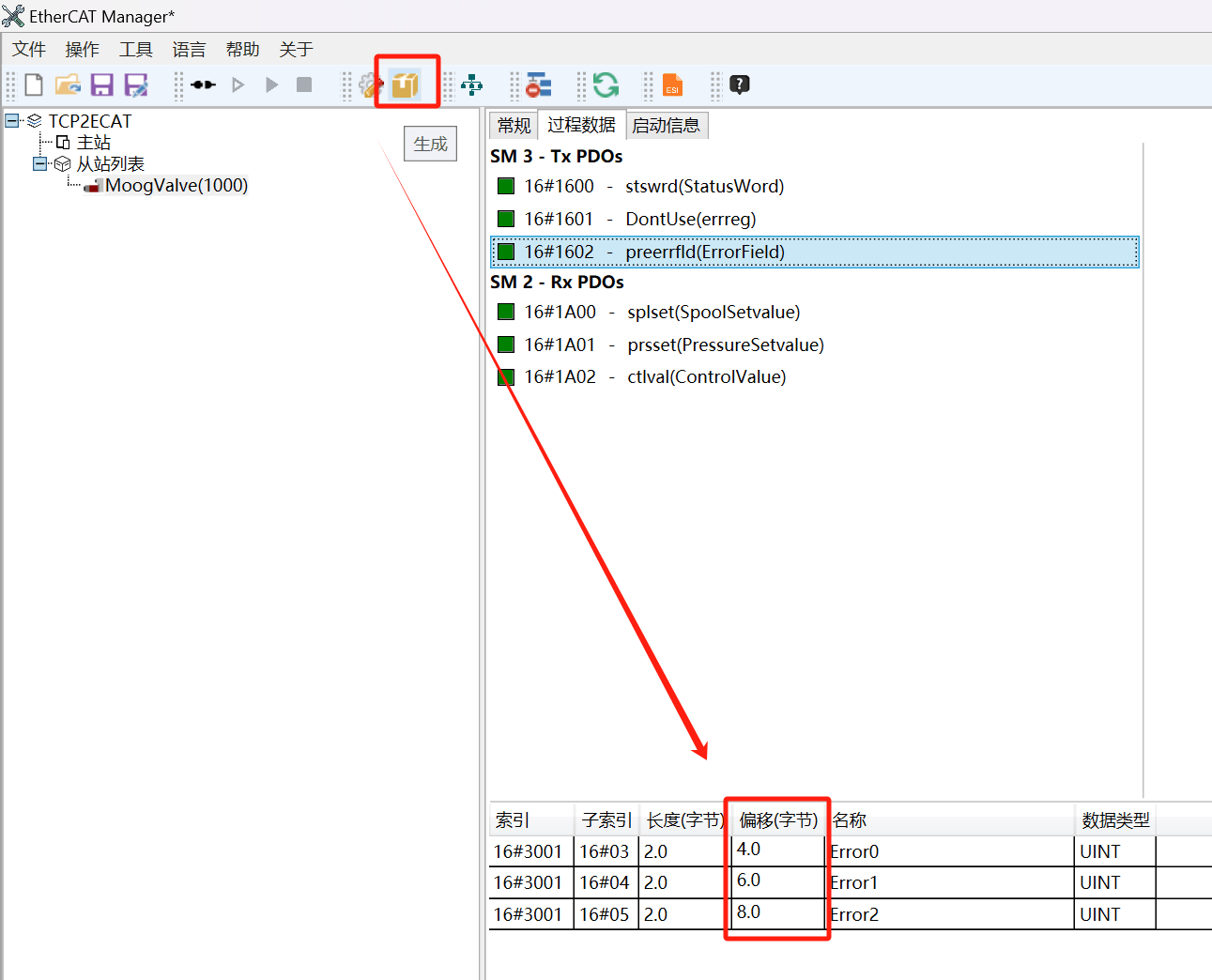
Task: Click the green network topology icon
Action: 472,85
